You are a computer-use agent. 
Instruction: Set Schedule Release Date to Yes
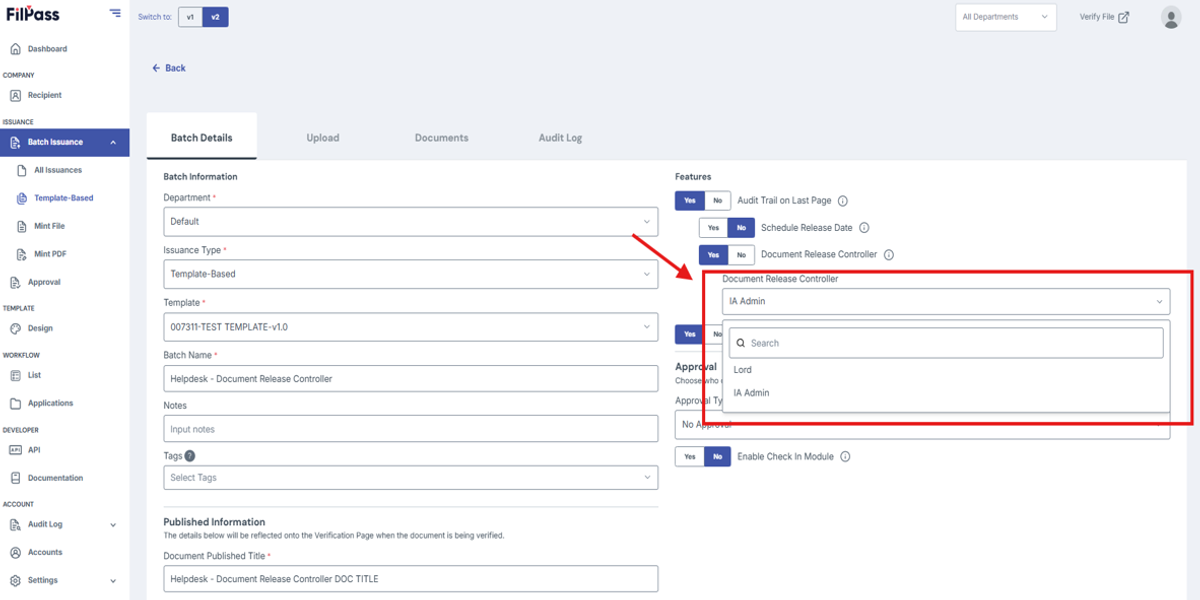click(713, 228)
